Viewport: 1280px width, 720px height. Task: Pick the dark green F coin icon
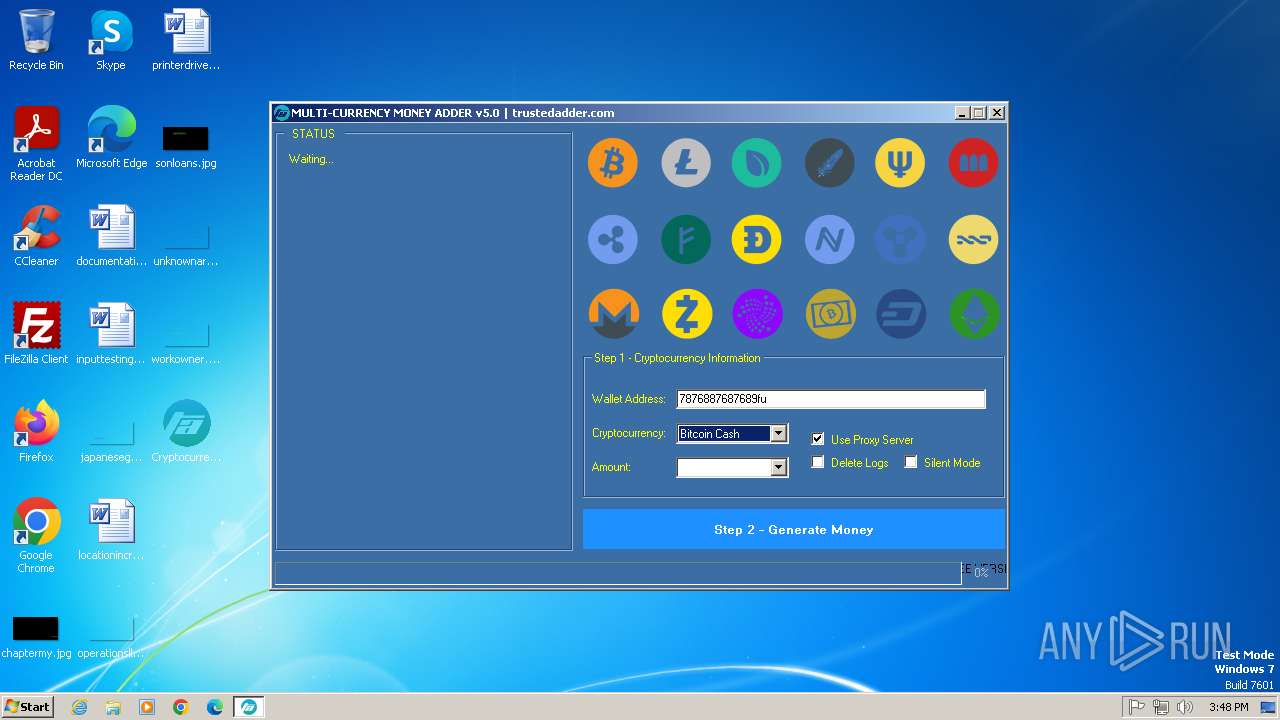[686, 239]
